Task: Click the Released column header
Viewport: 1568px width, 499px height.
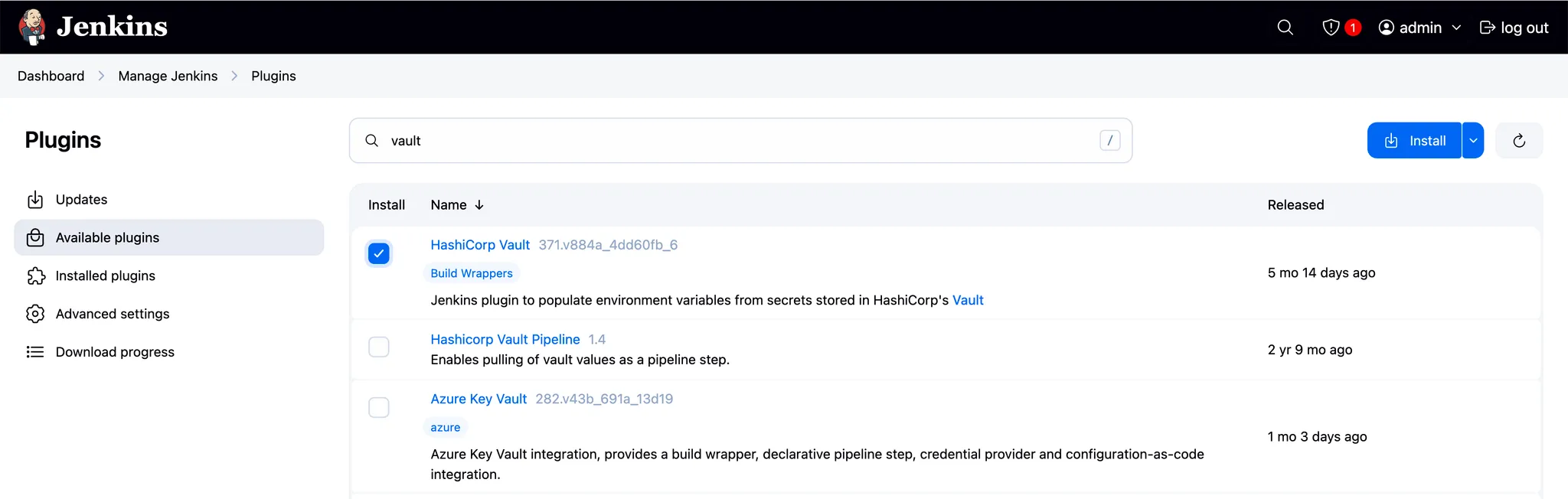Action: [x=1295, y=205]
